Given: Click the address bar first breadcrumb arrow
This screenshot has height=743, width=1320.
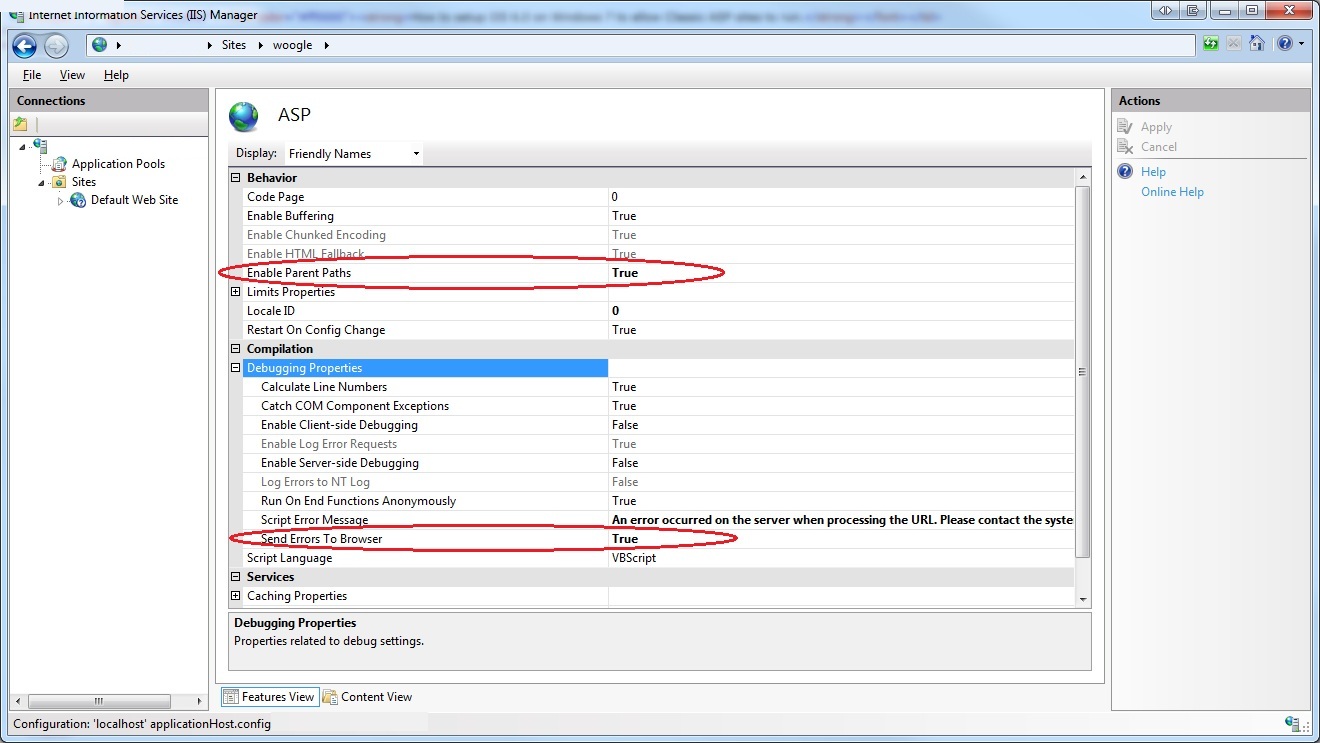Looking at the screenshot, I should (118, 45).
